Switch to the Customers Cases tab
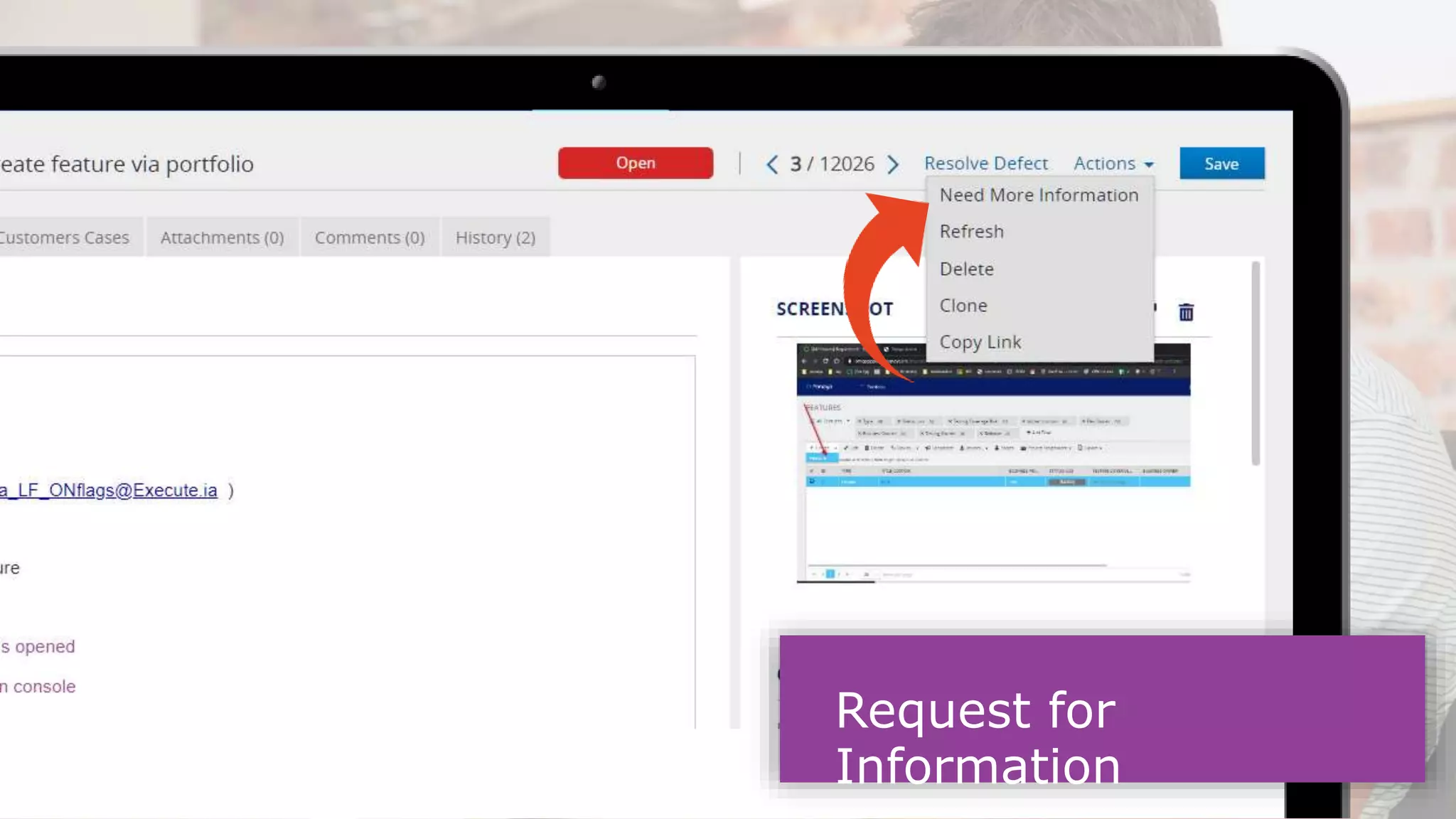This screenshot has width=1456, height=819. click(65, 237)
